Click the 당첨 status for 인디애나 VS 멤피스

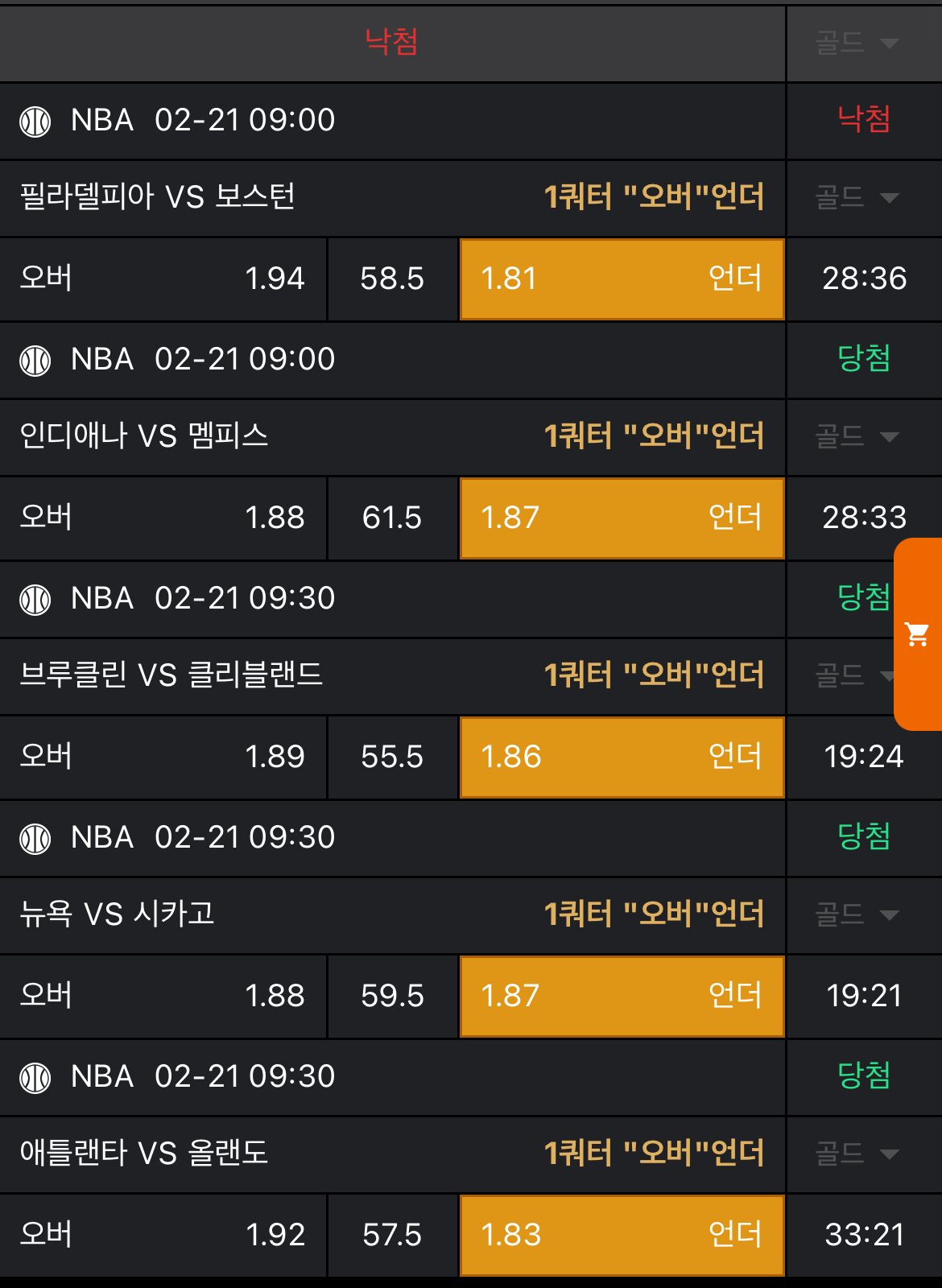[864, 358]
